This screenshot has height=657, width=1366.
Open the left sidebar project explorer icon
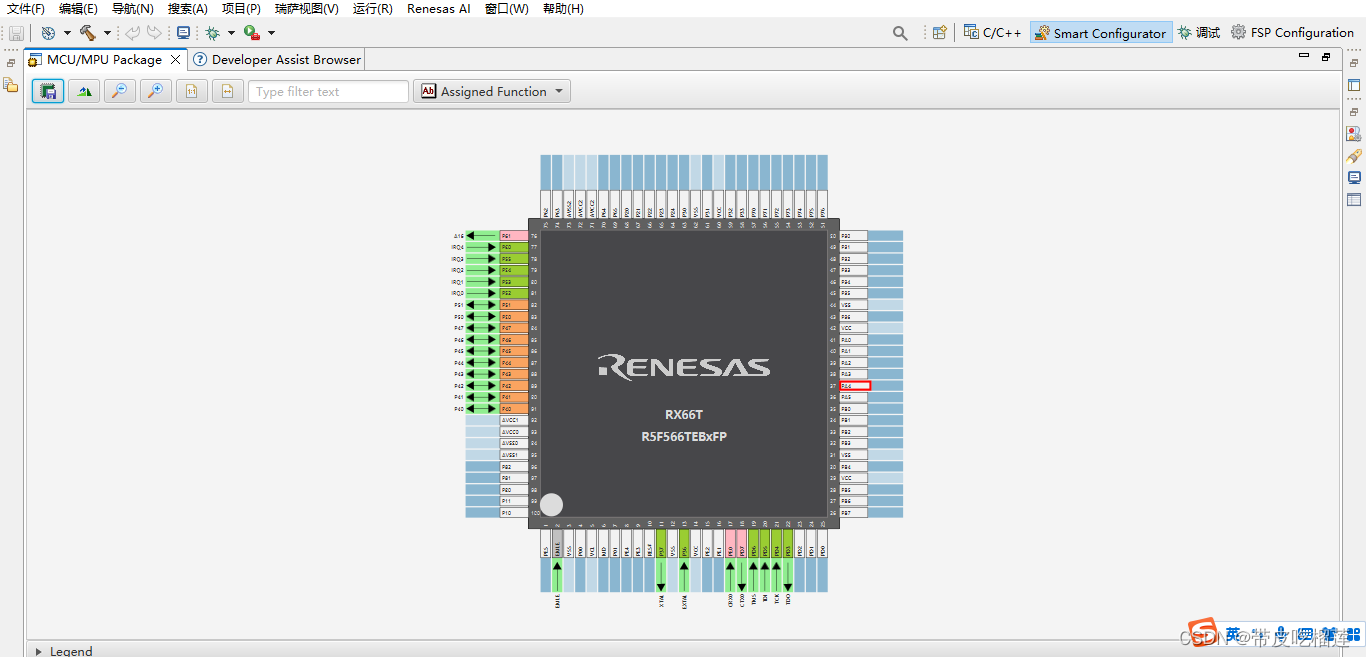tap(11, 85)
